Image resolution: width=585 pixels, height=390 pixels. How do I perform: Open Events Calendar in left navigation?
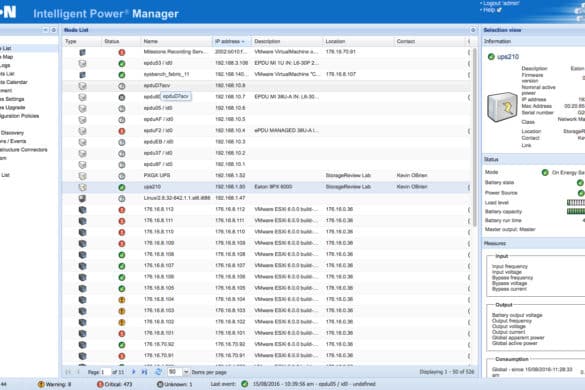click(13, 82)
